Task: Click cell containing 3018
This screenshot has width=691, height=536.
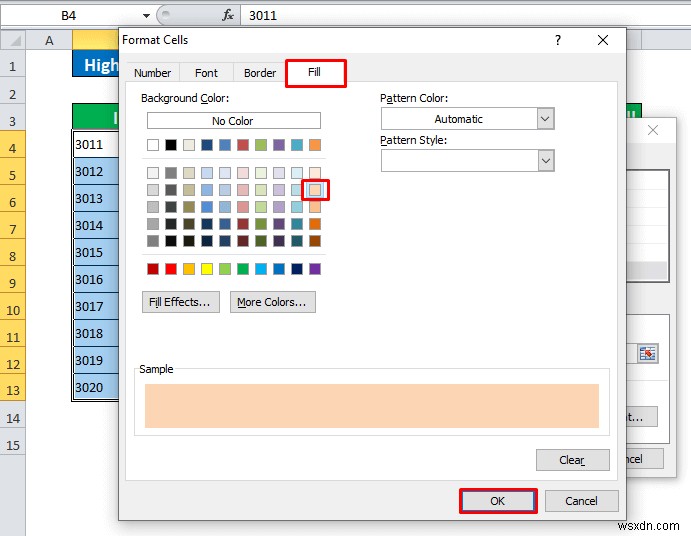Action: [x=96, y=333]
